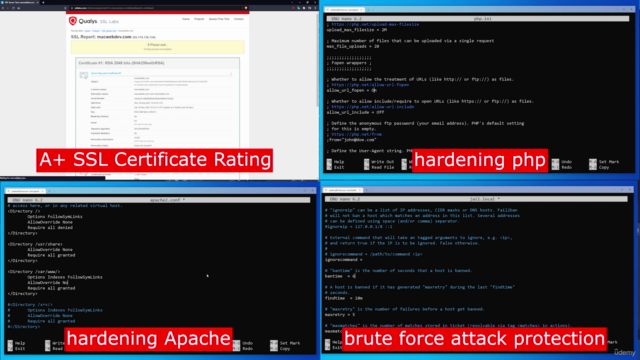
Task: Select the Home menu on Qualys page
Action: (x=186, y=19)
